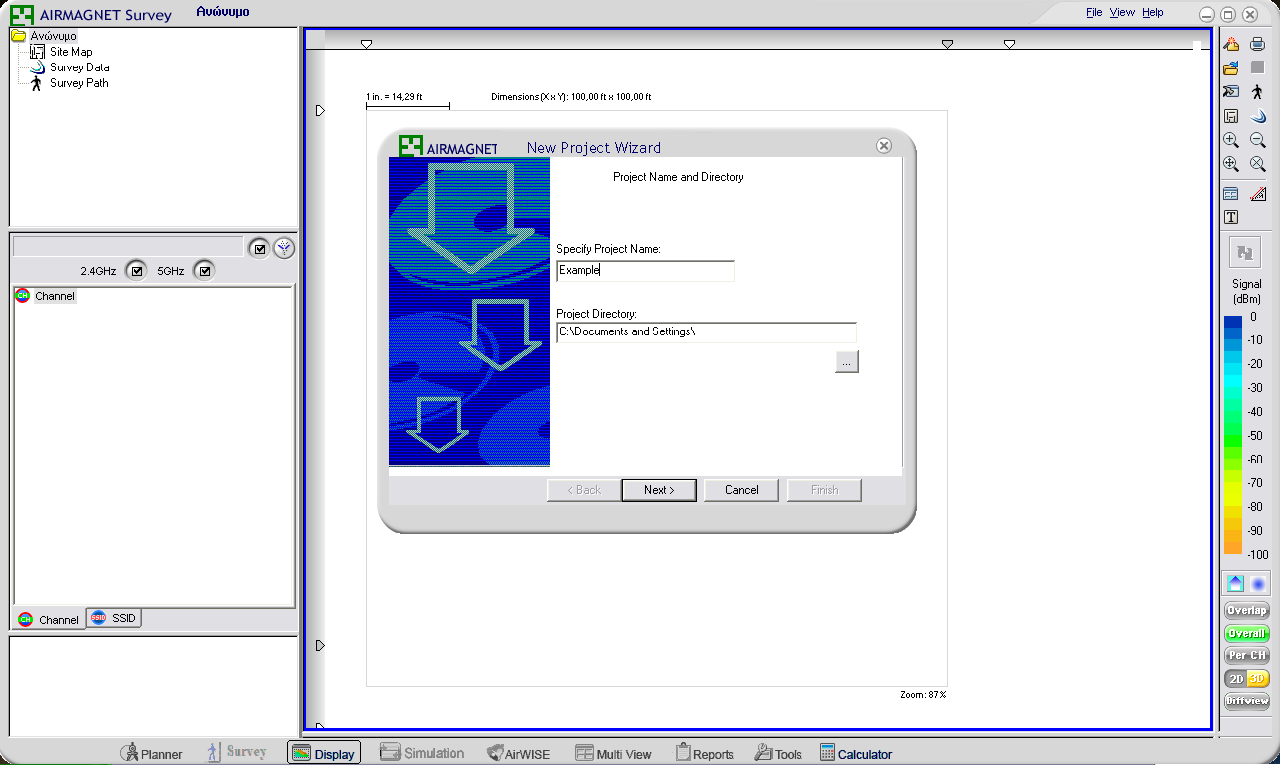Click the magnifier icon with X
This screenshot has width=1280, height=765.
1258,164
